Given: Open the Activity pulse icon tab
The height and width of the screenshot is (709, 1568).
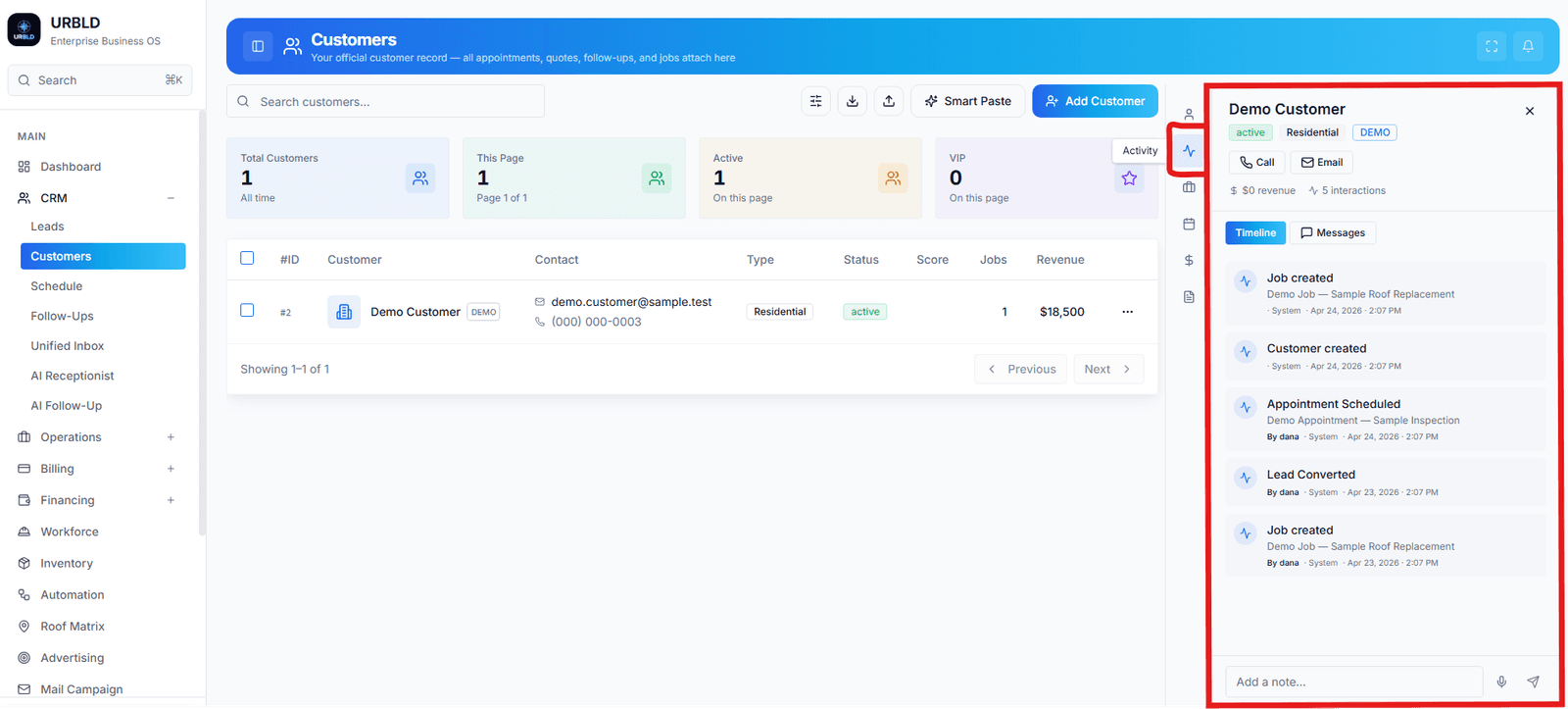Looking at the screenshot, I should 1189,151.
